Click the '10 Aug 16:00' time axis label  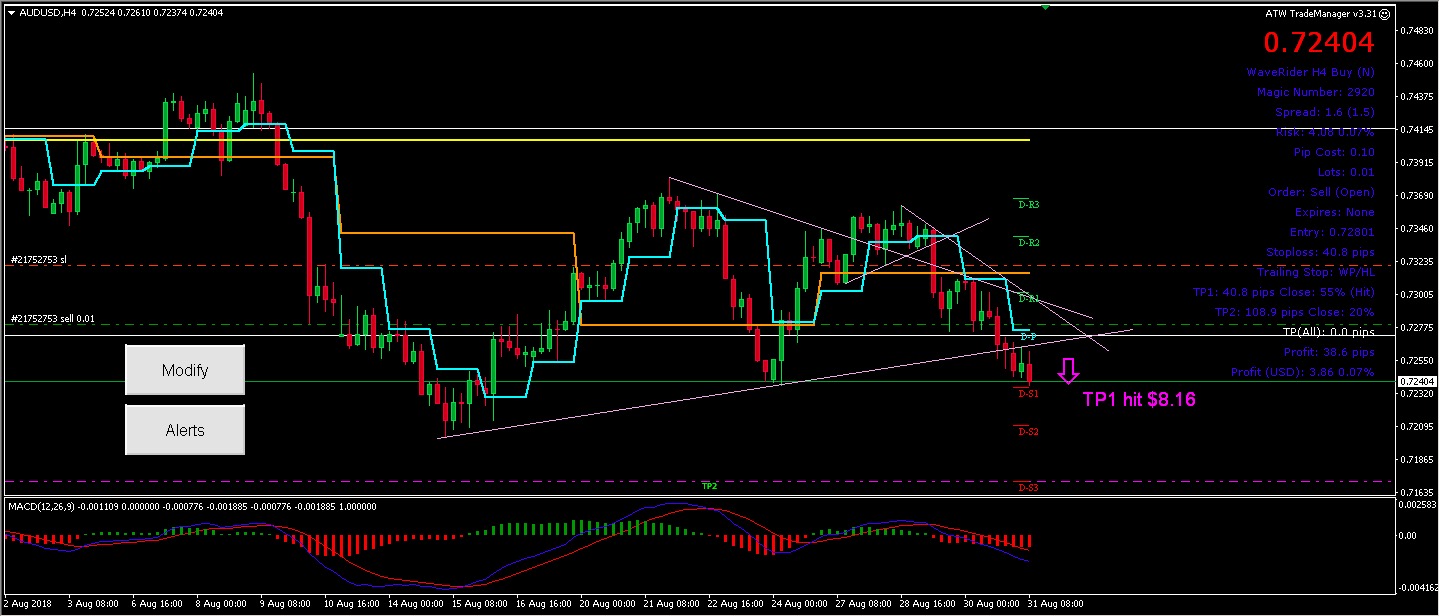pyautogui.click(x=352, y=604)
